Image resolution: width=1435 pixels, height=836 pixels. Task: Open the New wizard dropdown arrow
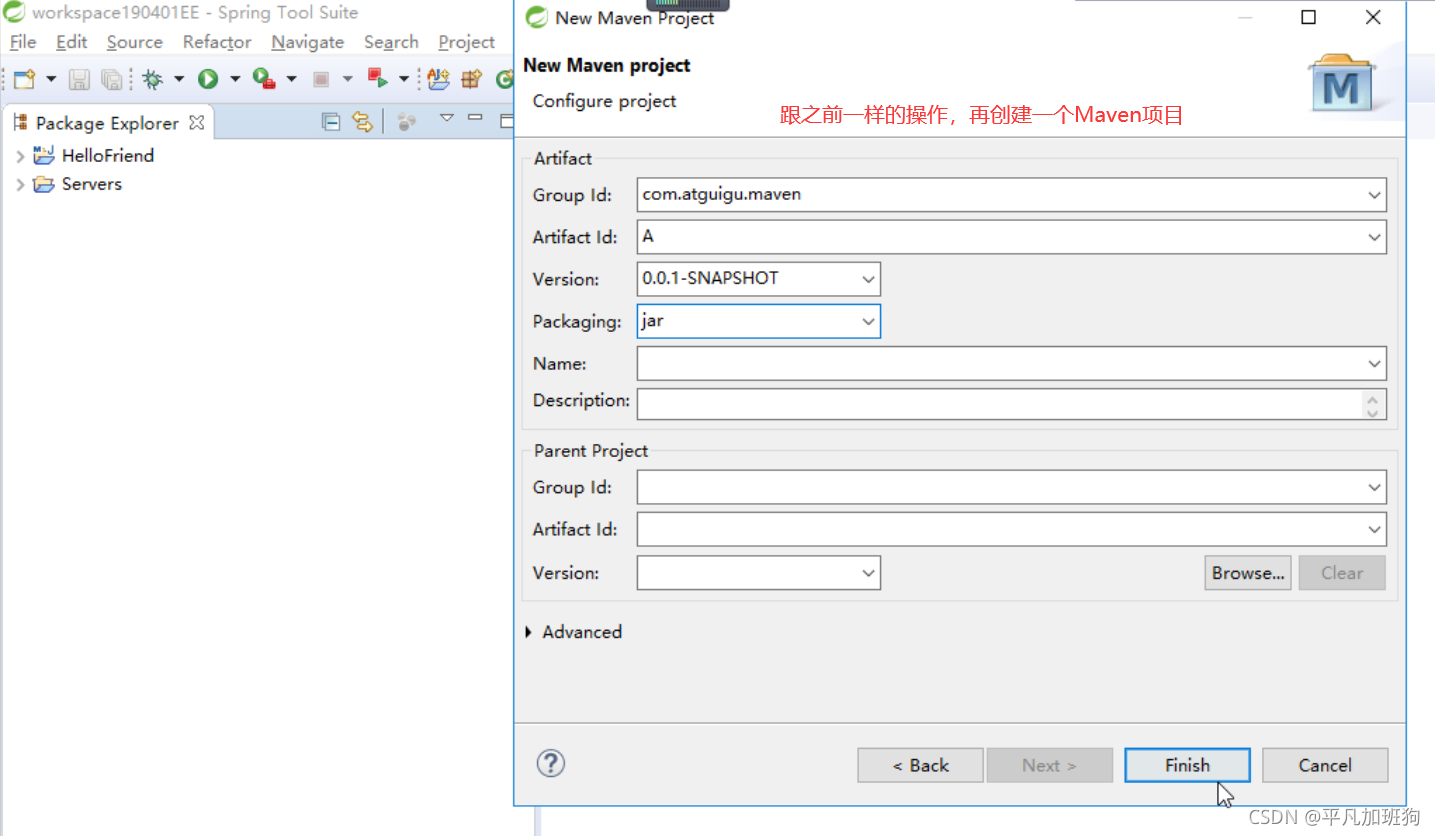(x=51, y=79)
